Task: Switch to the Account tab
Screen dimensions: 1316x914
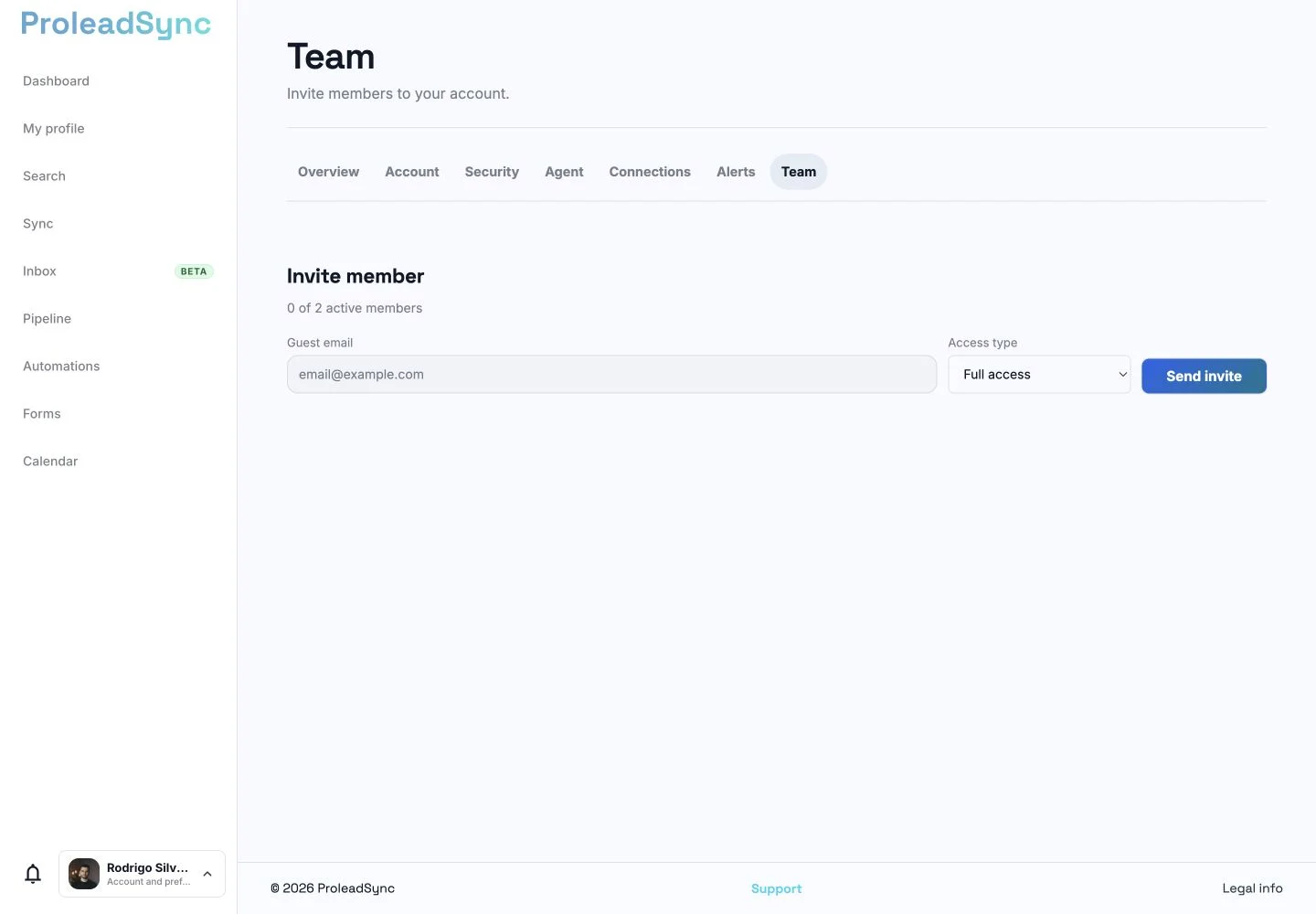Action: pyautogui.click(x=412, y=172)
